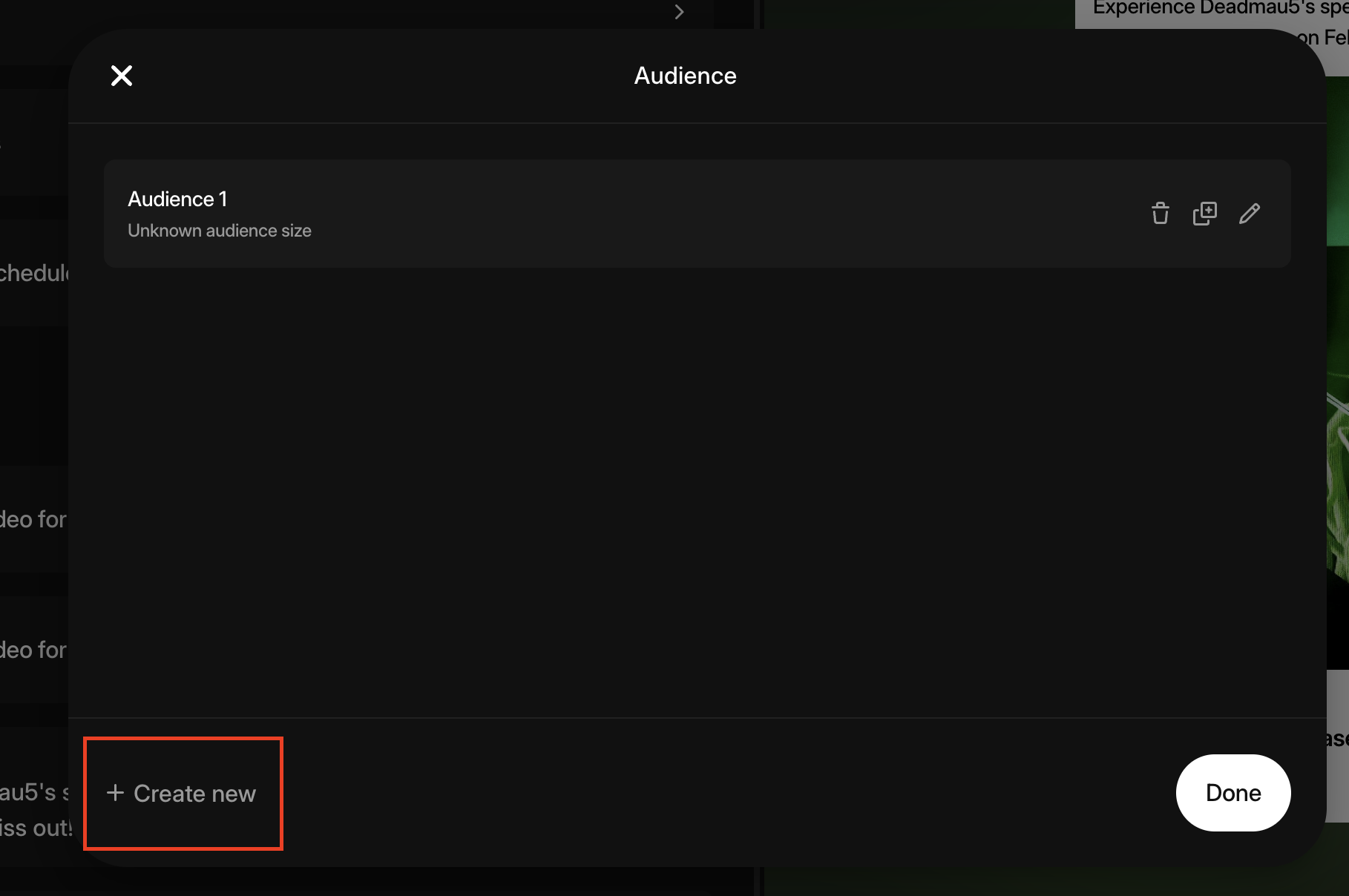Select the Audience 1 row card

click(668, 214)
